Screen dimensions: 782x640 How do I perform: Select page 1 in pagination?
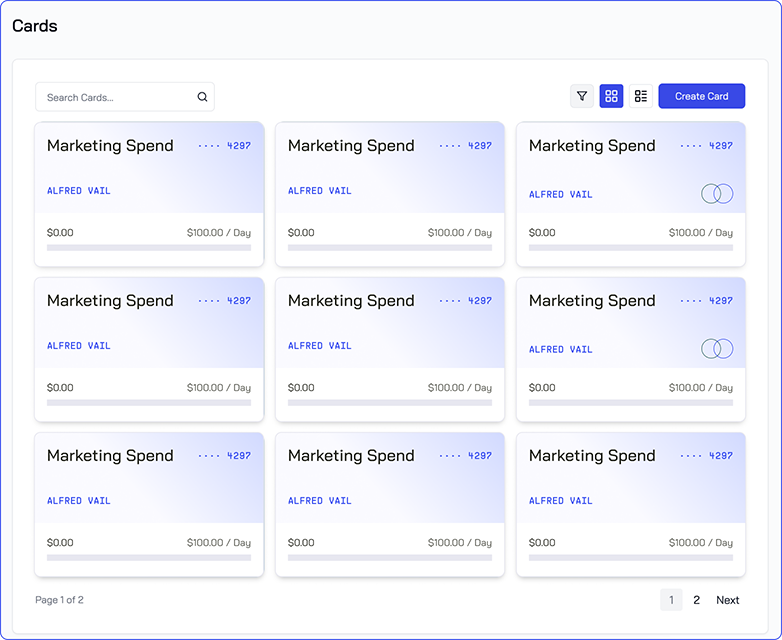click(671, 600)
